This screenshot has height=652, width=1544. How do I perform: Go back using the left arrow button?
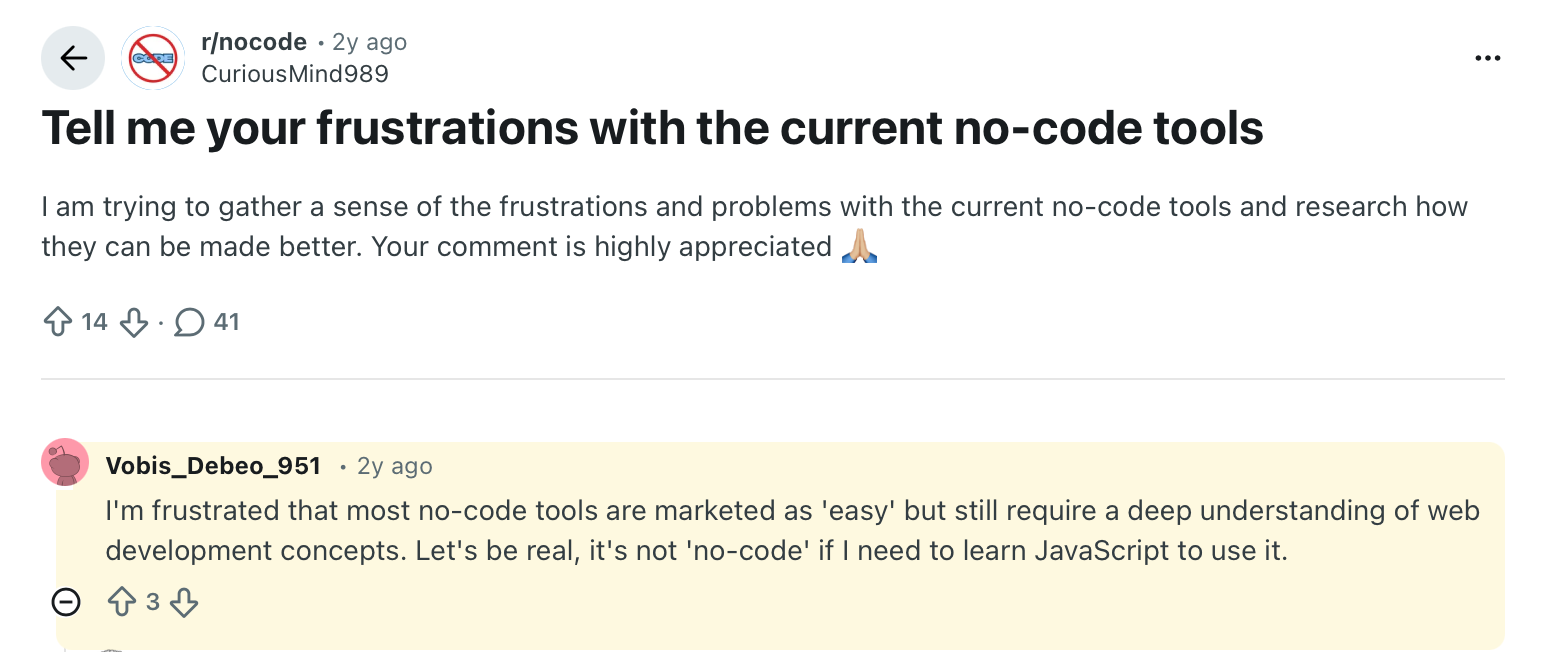coord(73,58)
